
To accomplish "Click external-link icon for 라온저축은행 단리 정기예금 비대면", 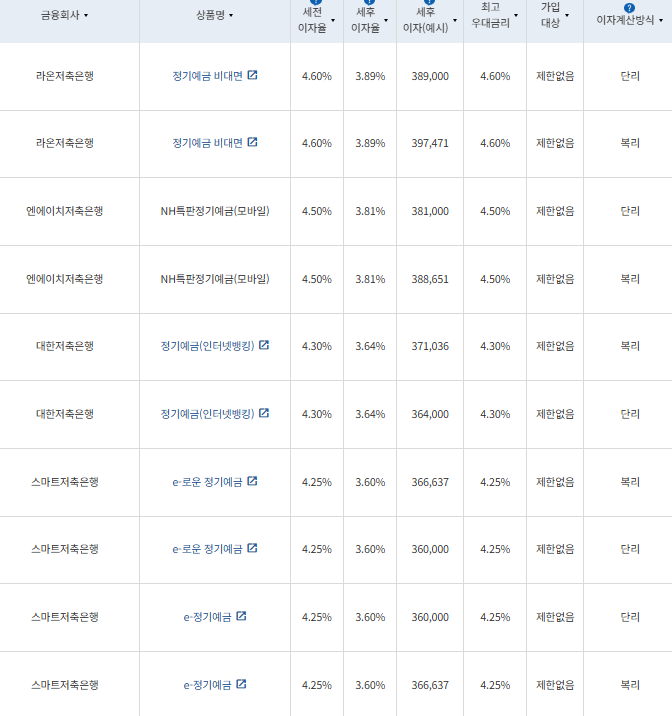I will (x=252, y=75).
